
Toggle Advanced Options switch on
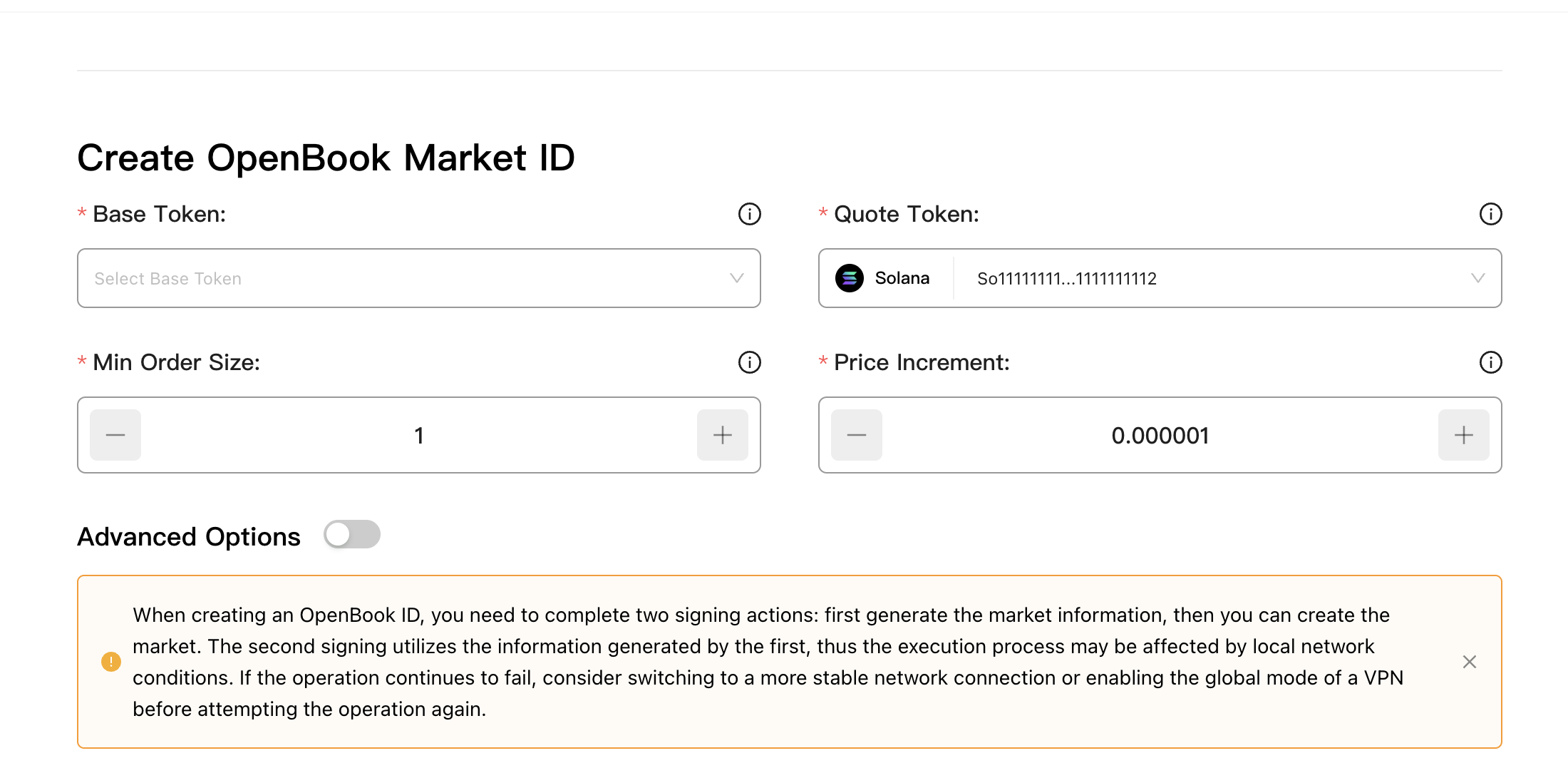352,534
